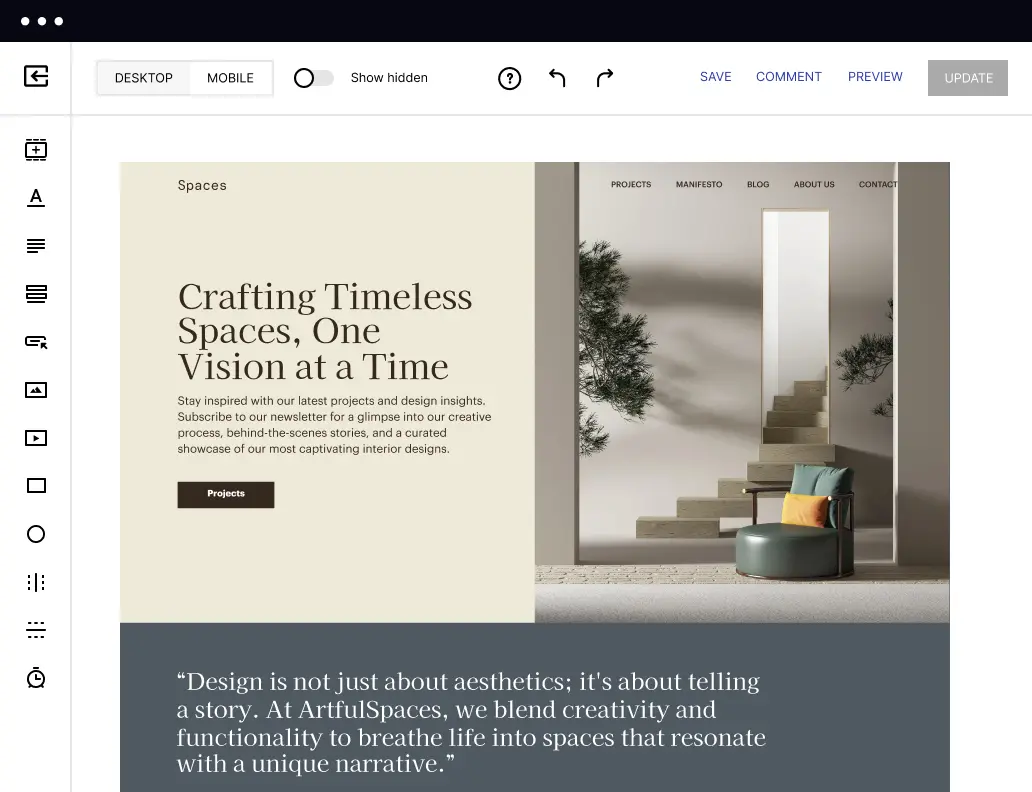1032x792 pixels.
Task: Redo the last action
Action: (605, 78)
